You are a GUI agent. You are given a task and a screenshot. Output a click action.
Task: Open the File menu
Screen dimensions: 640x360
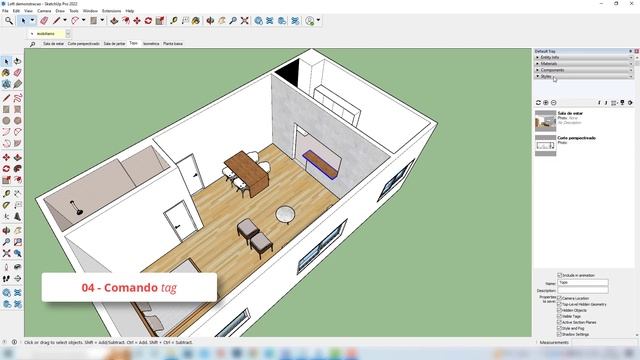coord(5,11)
